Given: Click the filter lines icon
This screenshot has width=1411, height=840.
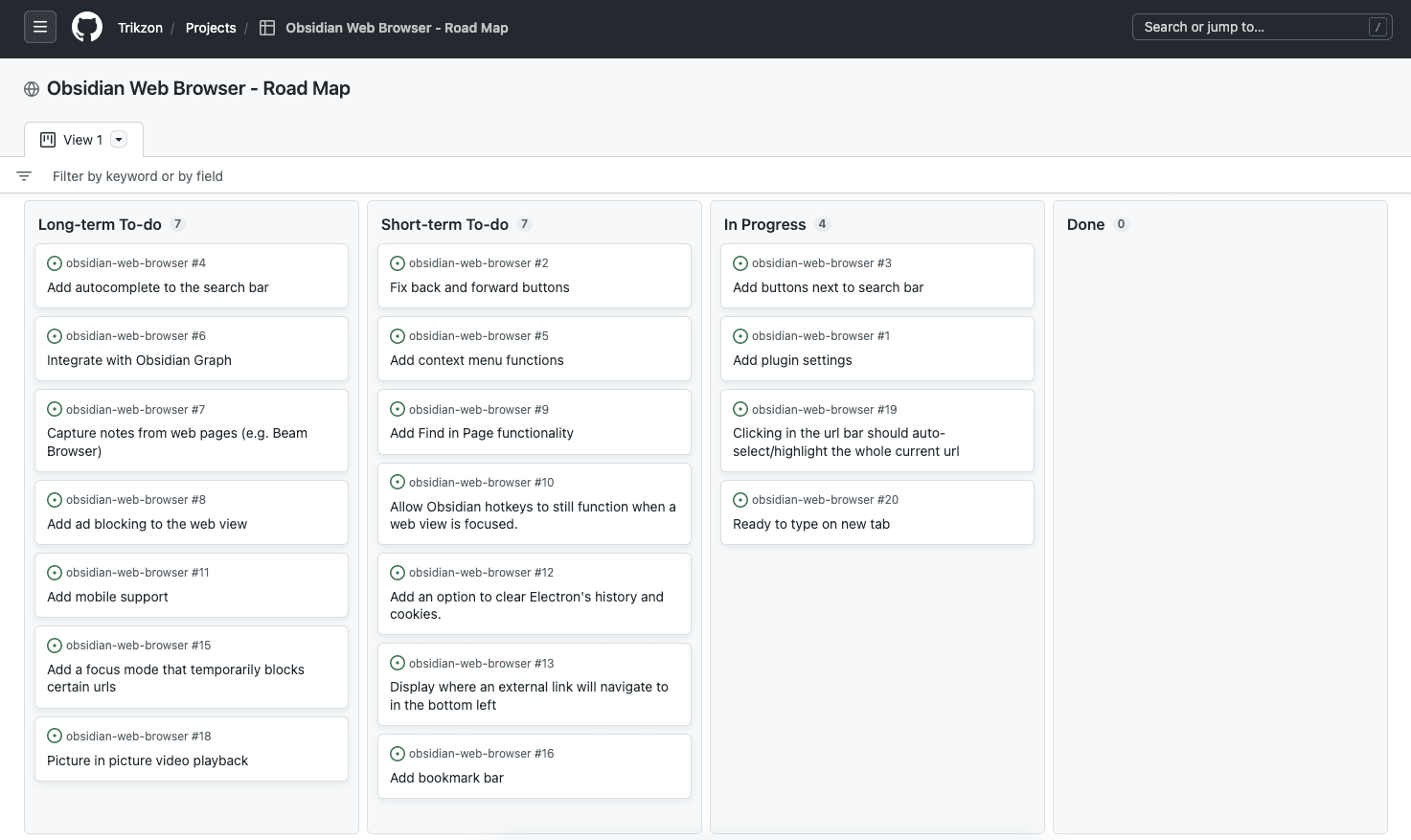Looking at the screenshot, I should coord(24,176).
